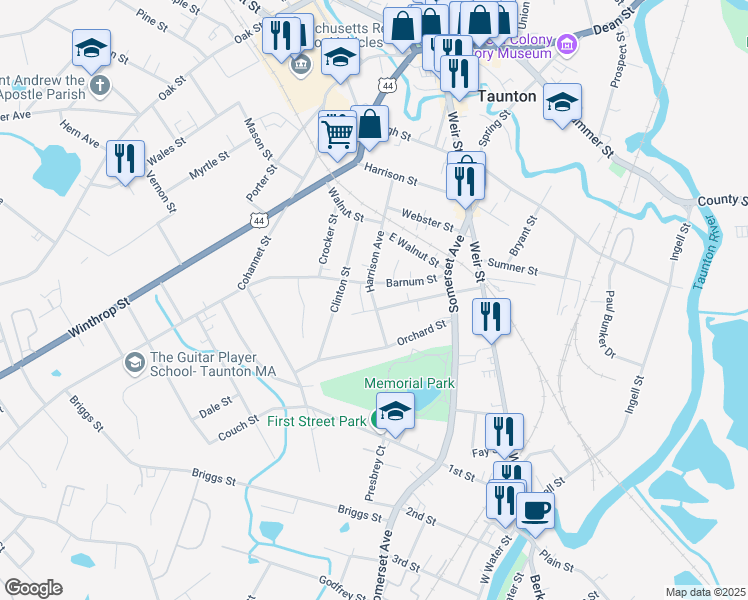The width and height of the screenshot is (748, 600).
Task: Click the Taunton city label
Action: (507, 96)
